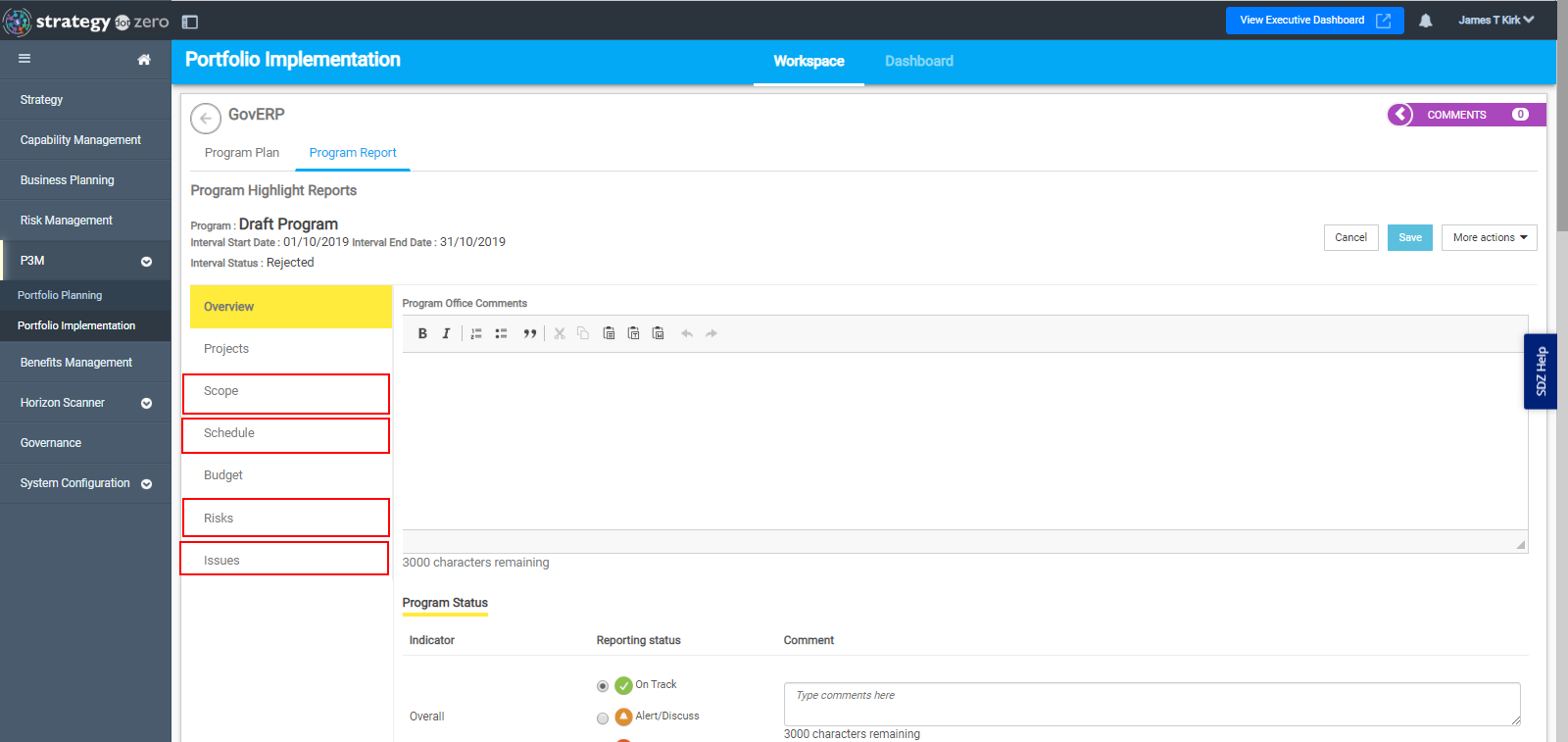Insert a numbered list in the editor
Image resolution: width=1568 pixels, height=742 pixels.
pyautogui.click(x=476, y=333)
